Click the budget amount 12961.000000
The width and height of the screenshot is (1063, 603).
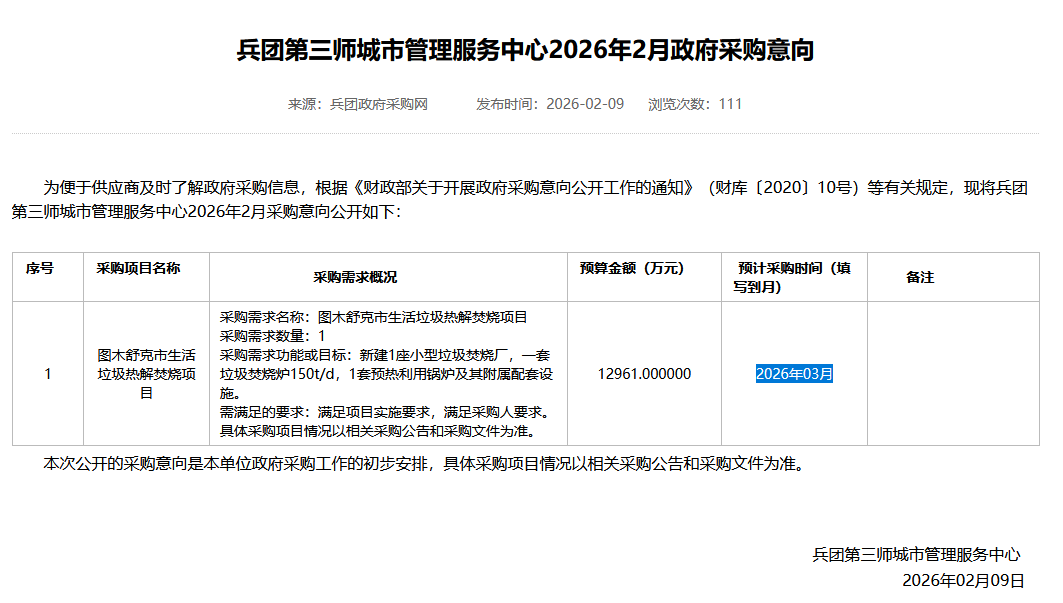644,374
